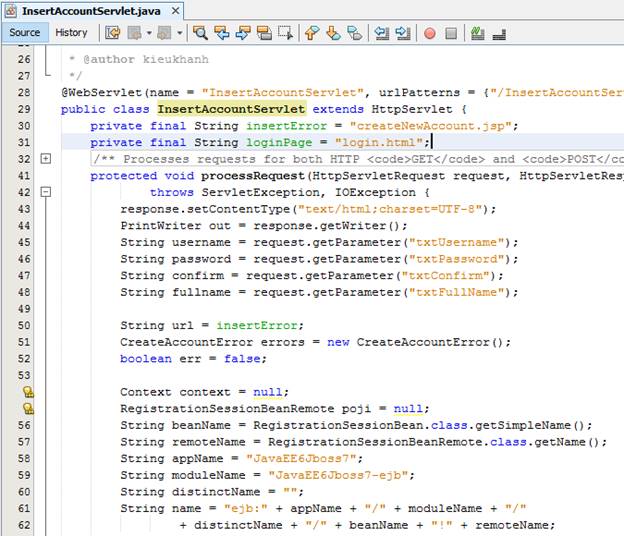Click line number 58 in the gutter
624x536 pixels.
pos(24,458)
